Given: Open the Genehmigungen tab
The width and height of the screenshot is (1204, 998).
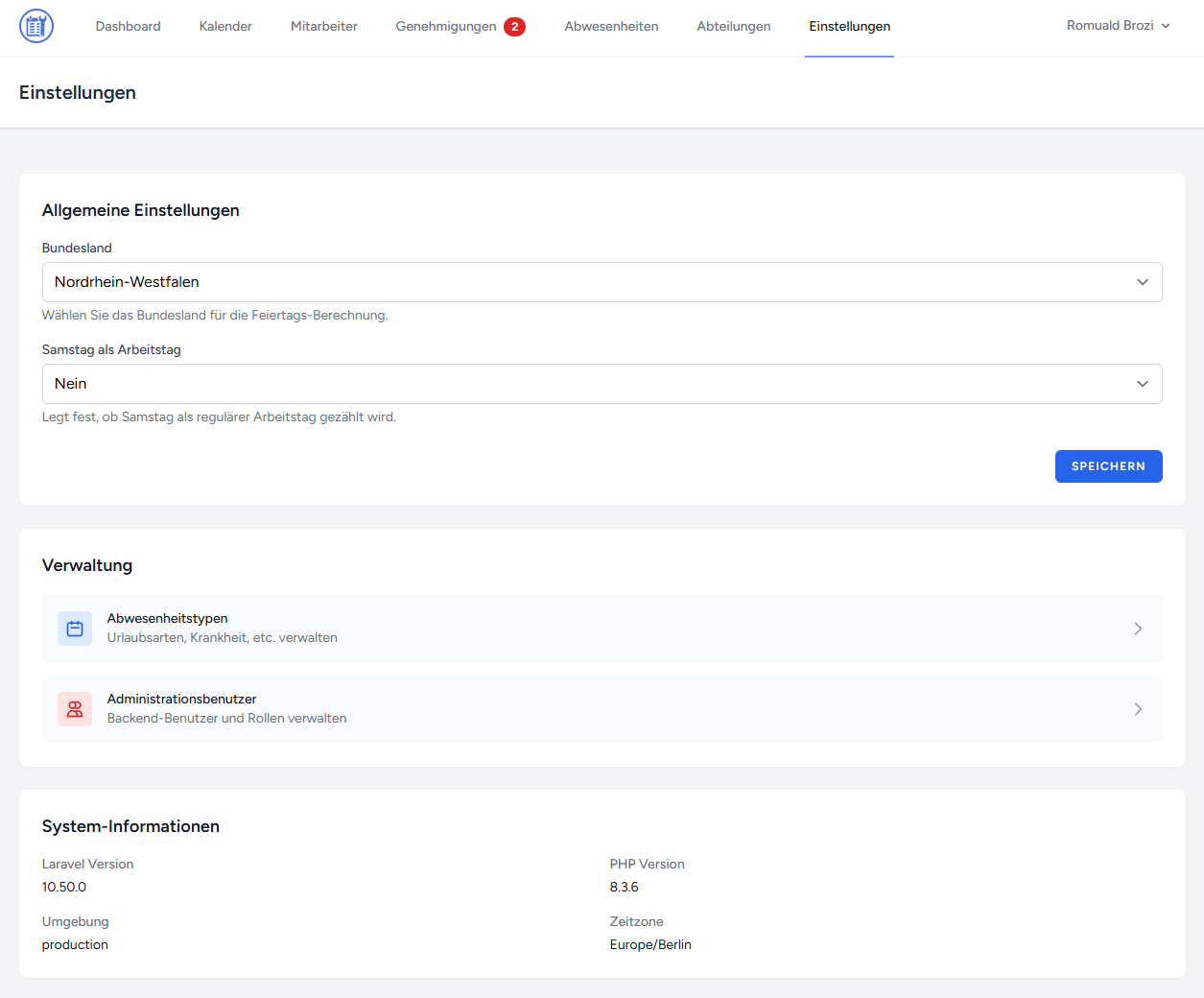Looking at the screenshot, I should (445, 27).
